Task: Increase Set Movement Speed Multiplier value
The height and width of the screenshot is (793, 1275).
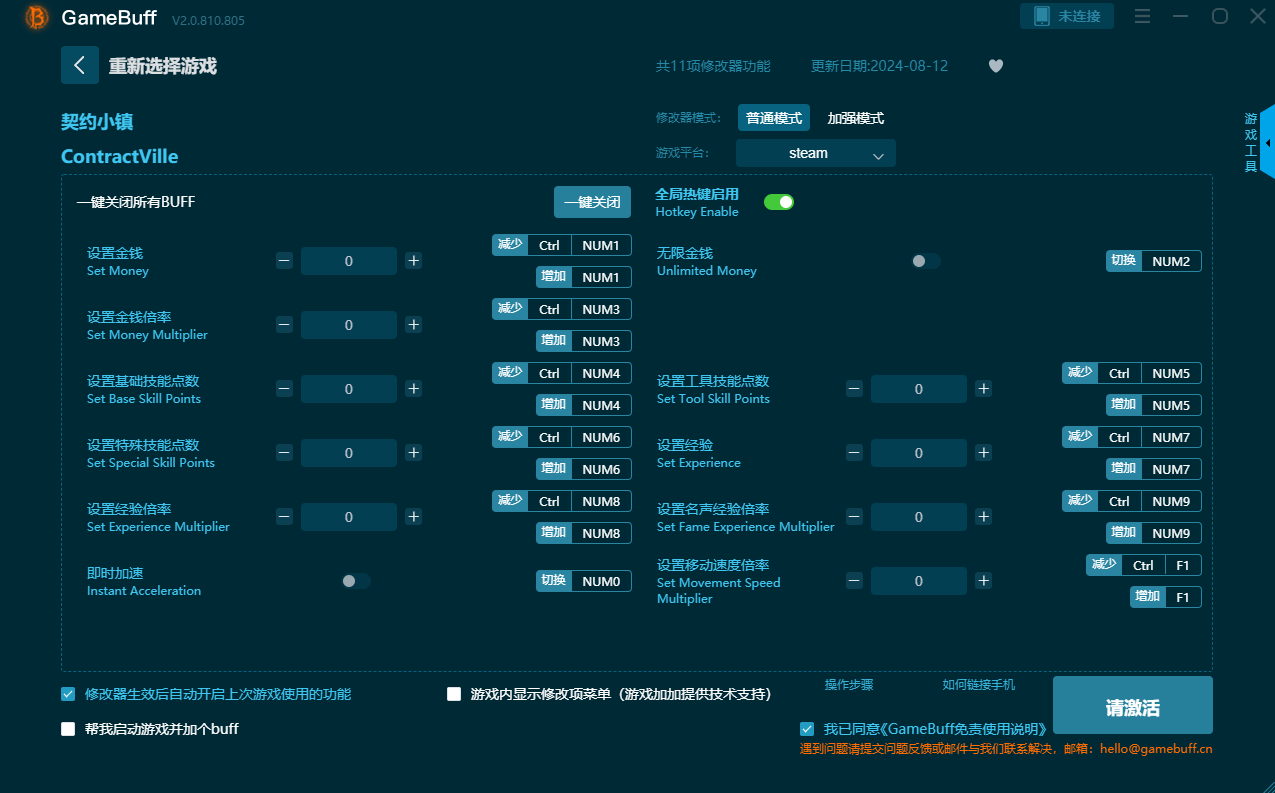Action: (984, 581)
